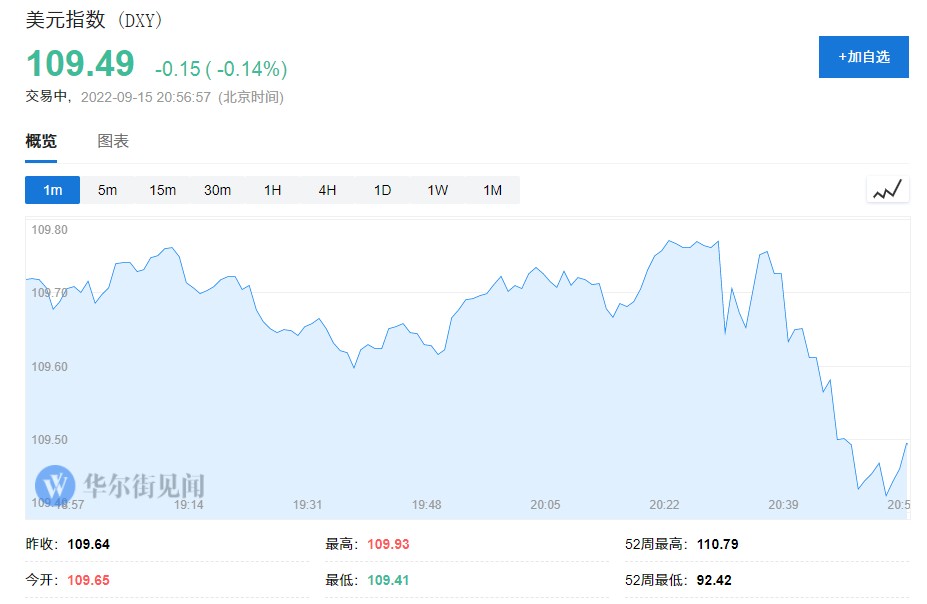Click the 最低 value 109.41
Screen dimensions: 927x604
click(388, 580)
